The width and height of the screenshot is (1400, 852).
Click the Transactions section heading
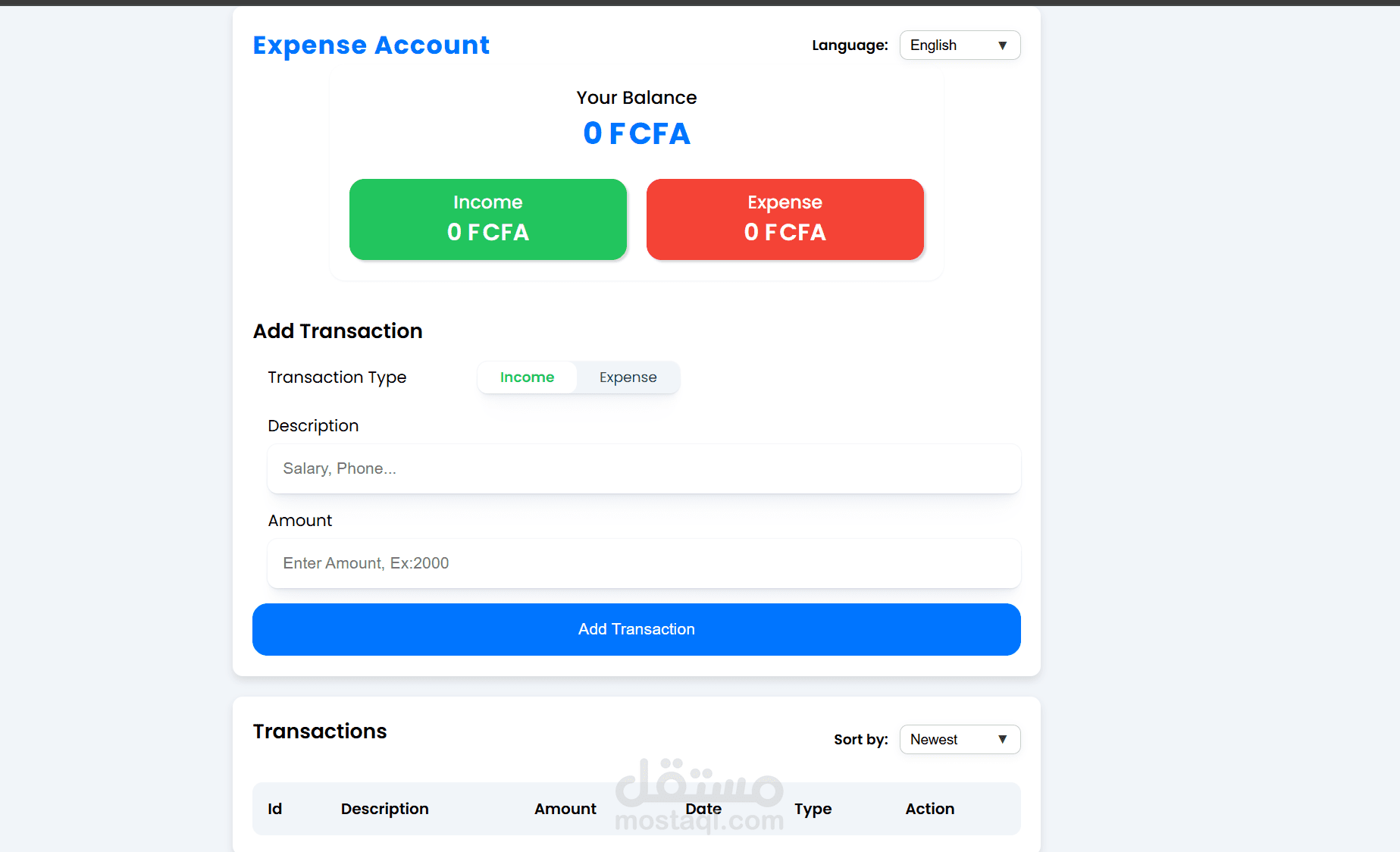click(x=319, y=731)
